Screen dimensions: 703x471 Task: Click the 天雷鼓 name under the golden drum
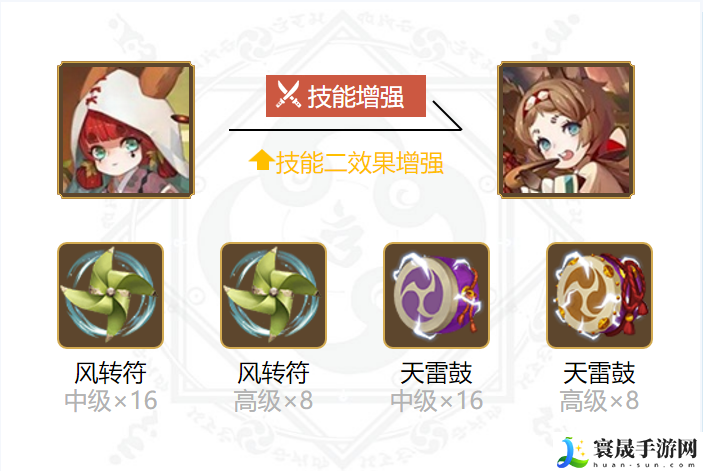tap(599, 373)
